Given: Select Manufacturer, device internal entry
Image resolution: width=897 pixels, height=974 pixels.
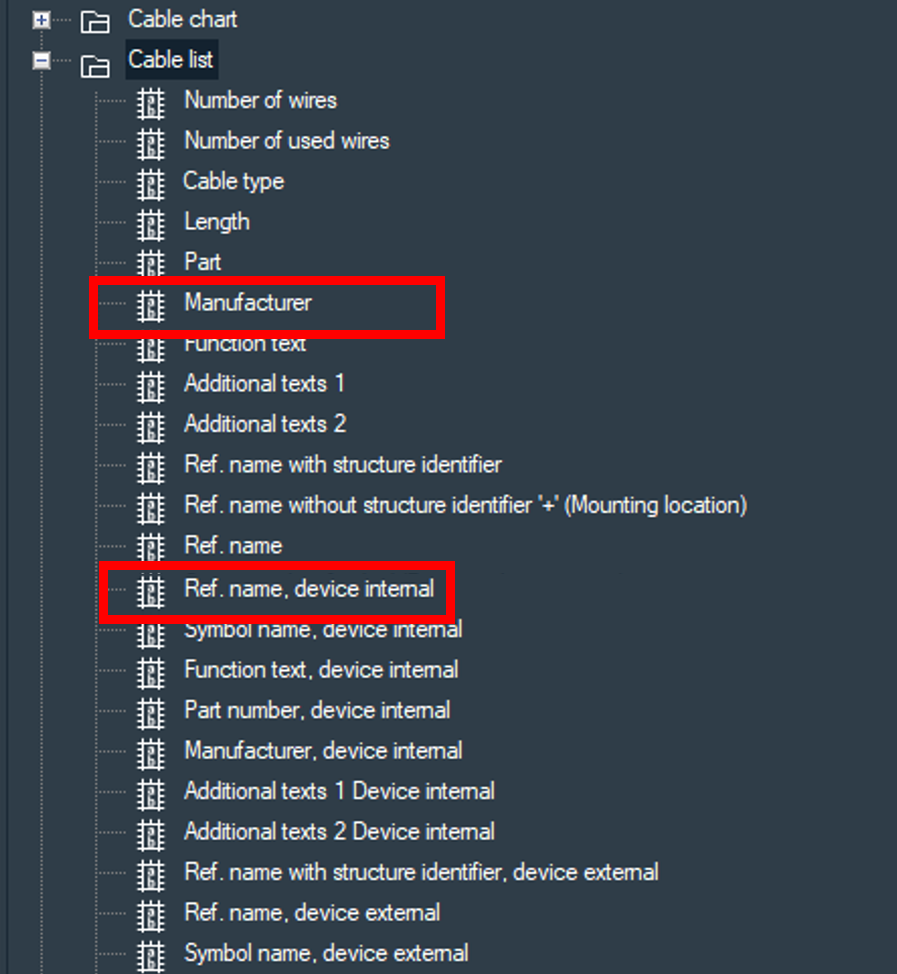Looking at the screenshot, I should click(x=323, y=750).
